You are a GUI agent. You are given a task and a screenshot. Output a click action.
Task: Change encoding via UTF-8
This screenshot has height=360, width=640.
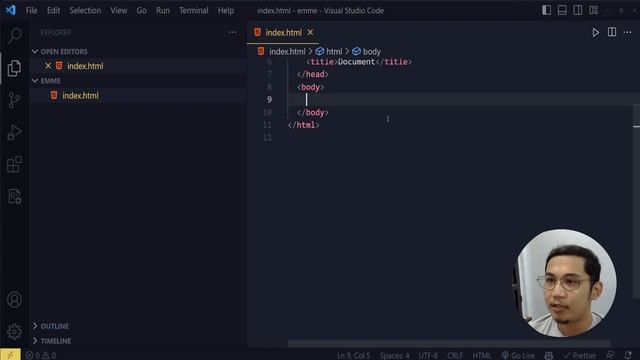(x=428, y=356)
